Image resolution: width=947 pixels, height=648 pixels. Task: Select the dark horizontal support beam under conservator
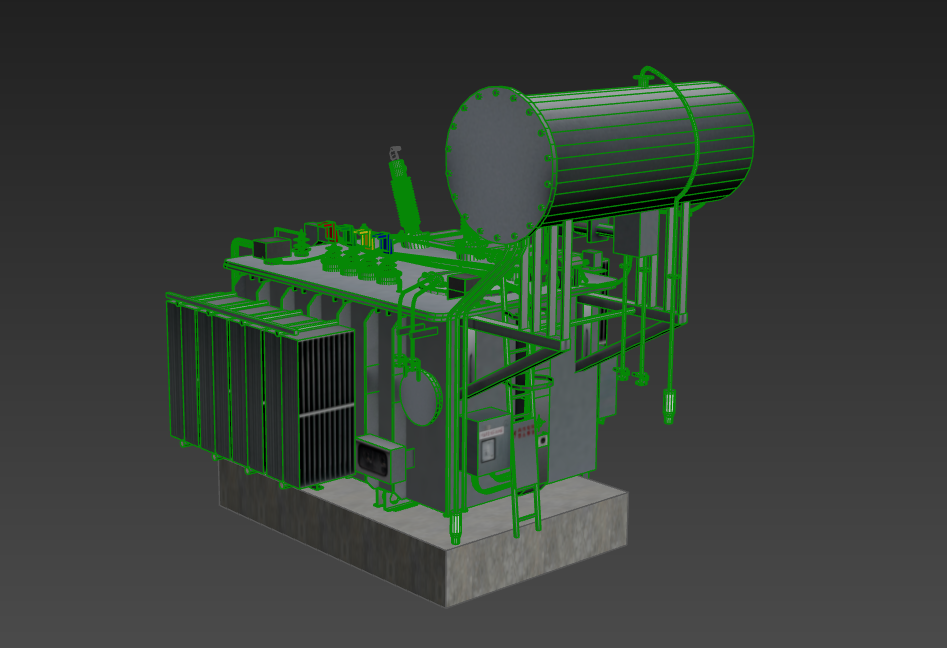(x=538, y=346)
